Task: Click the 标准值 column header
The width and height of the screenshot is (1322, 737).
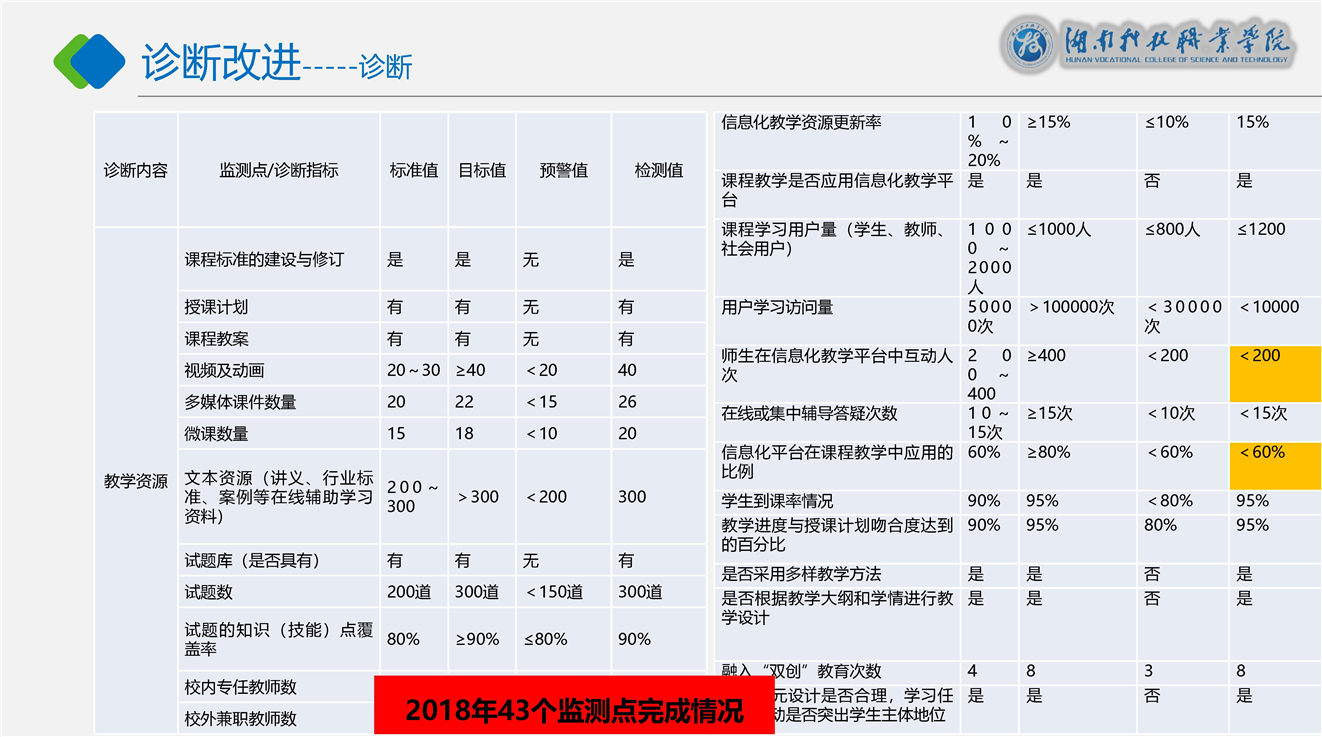Action: 413,170
